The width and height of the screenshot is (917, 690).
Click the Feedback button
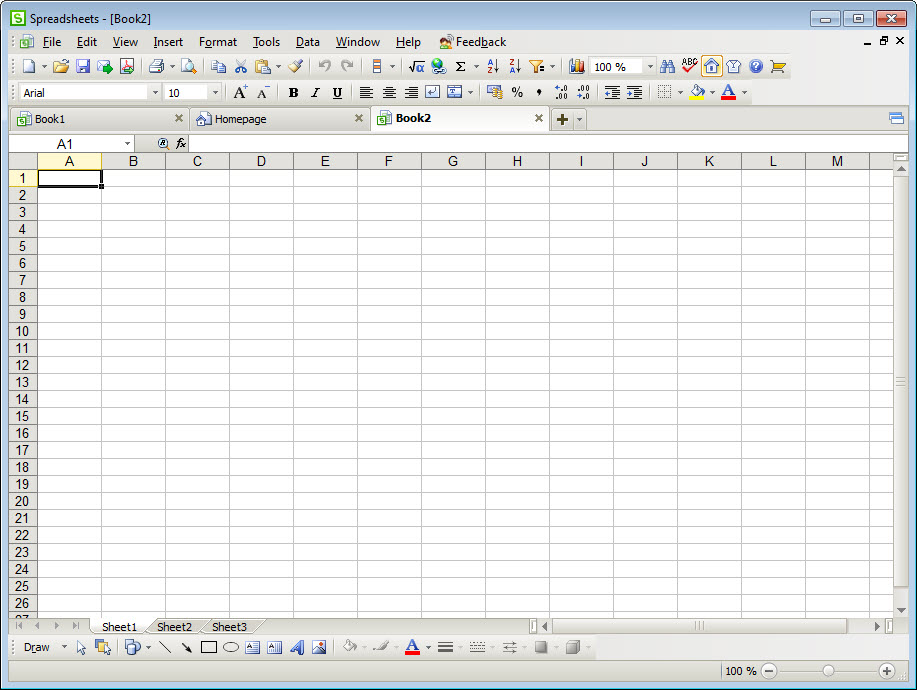click(472, 42)
